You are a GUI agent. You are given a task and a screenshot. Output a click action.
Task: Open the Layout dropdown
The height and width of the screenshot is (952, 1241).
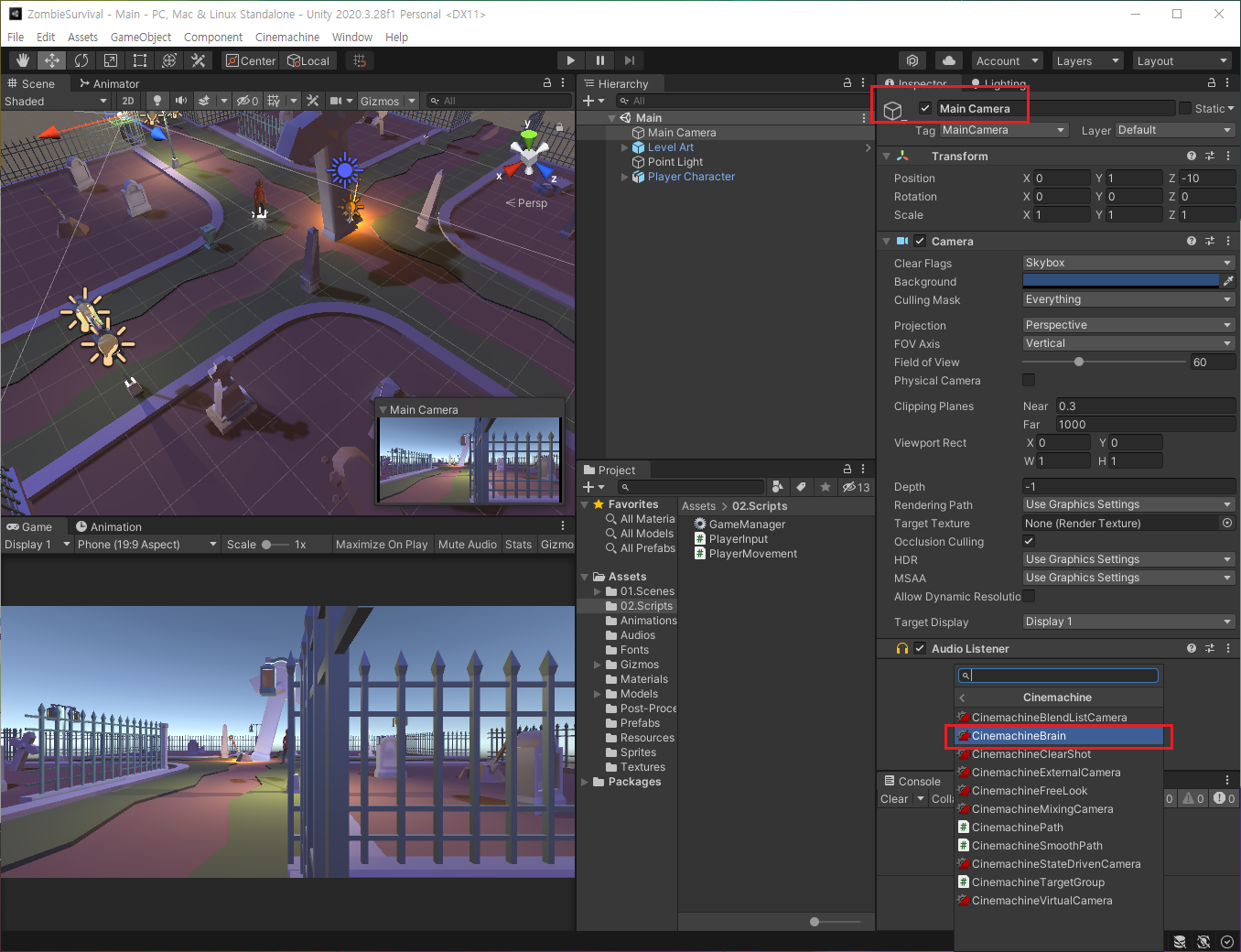1182,60
